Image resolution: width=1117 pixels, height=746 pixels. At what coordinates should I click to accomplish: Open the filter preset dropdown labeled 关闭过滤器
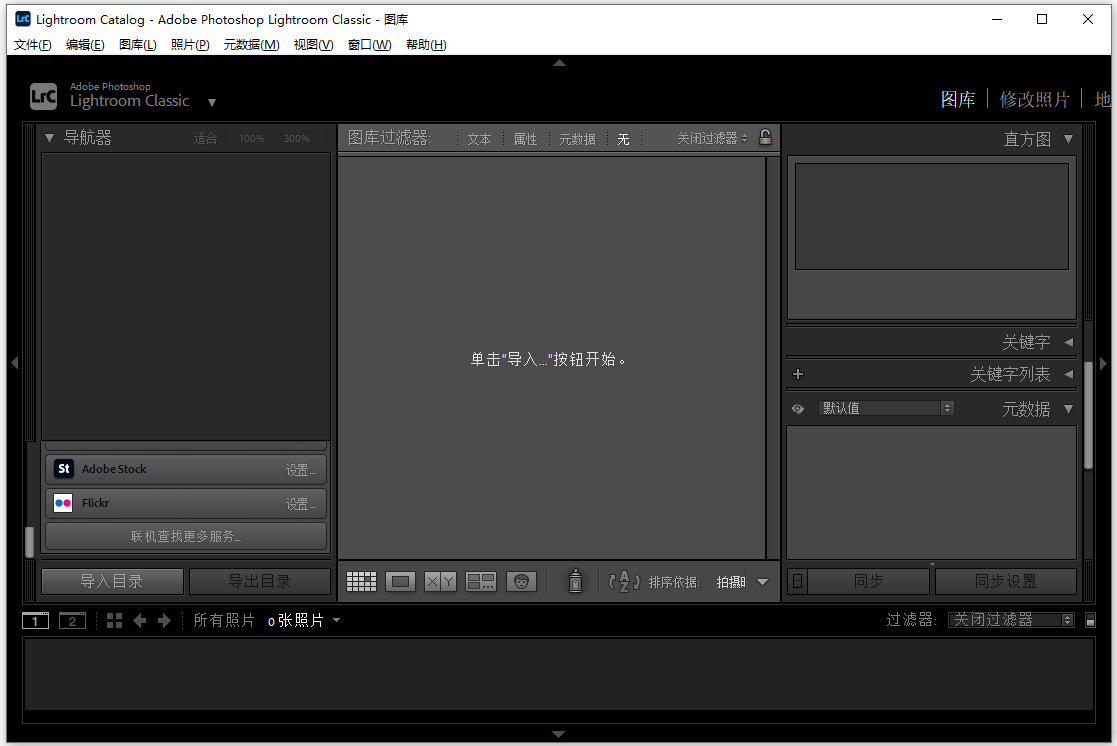(1010, 619)
